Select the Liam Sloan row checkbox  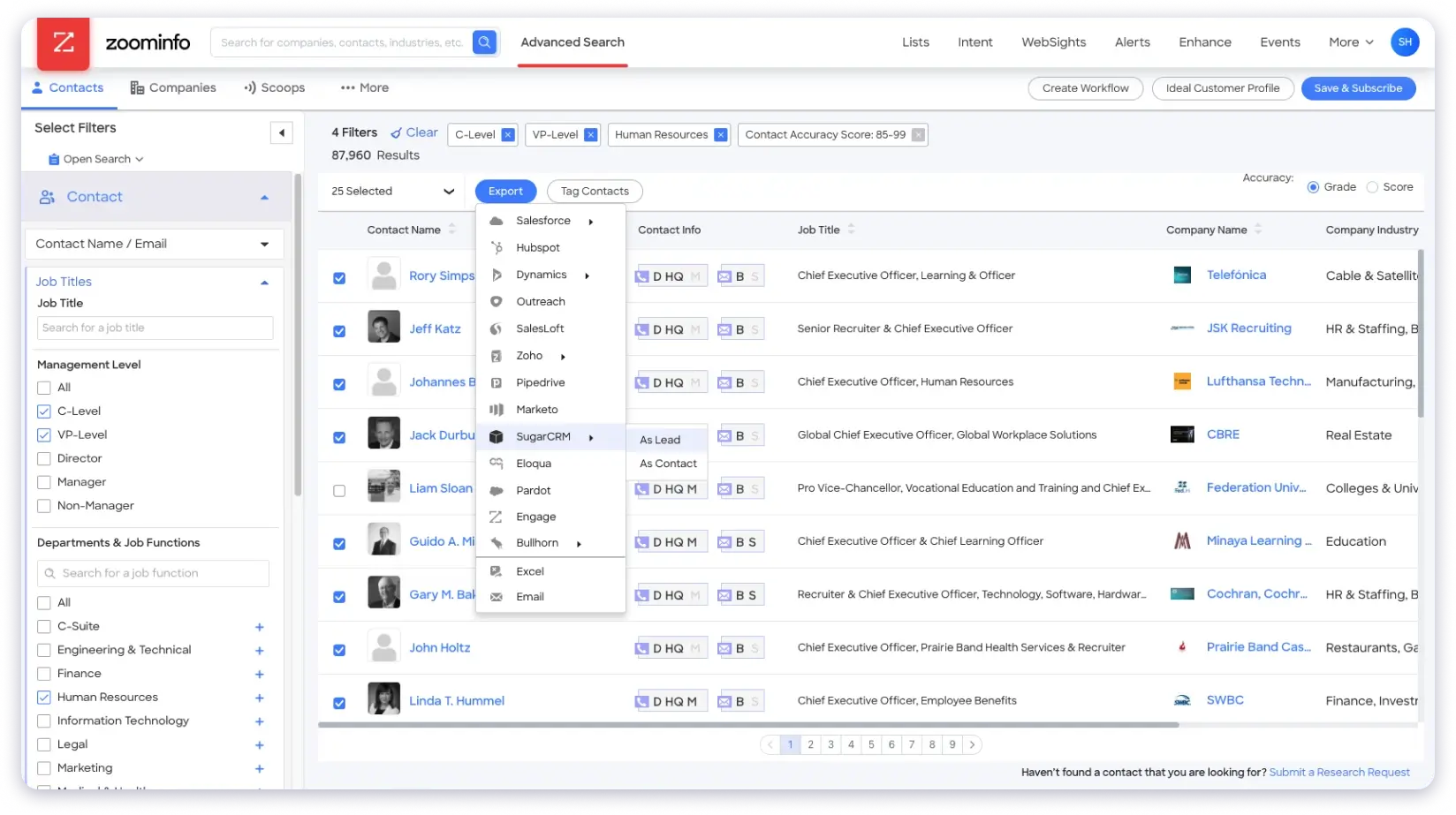click(339, 491)
